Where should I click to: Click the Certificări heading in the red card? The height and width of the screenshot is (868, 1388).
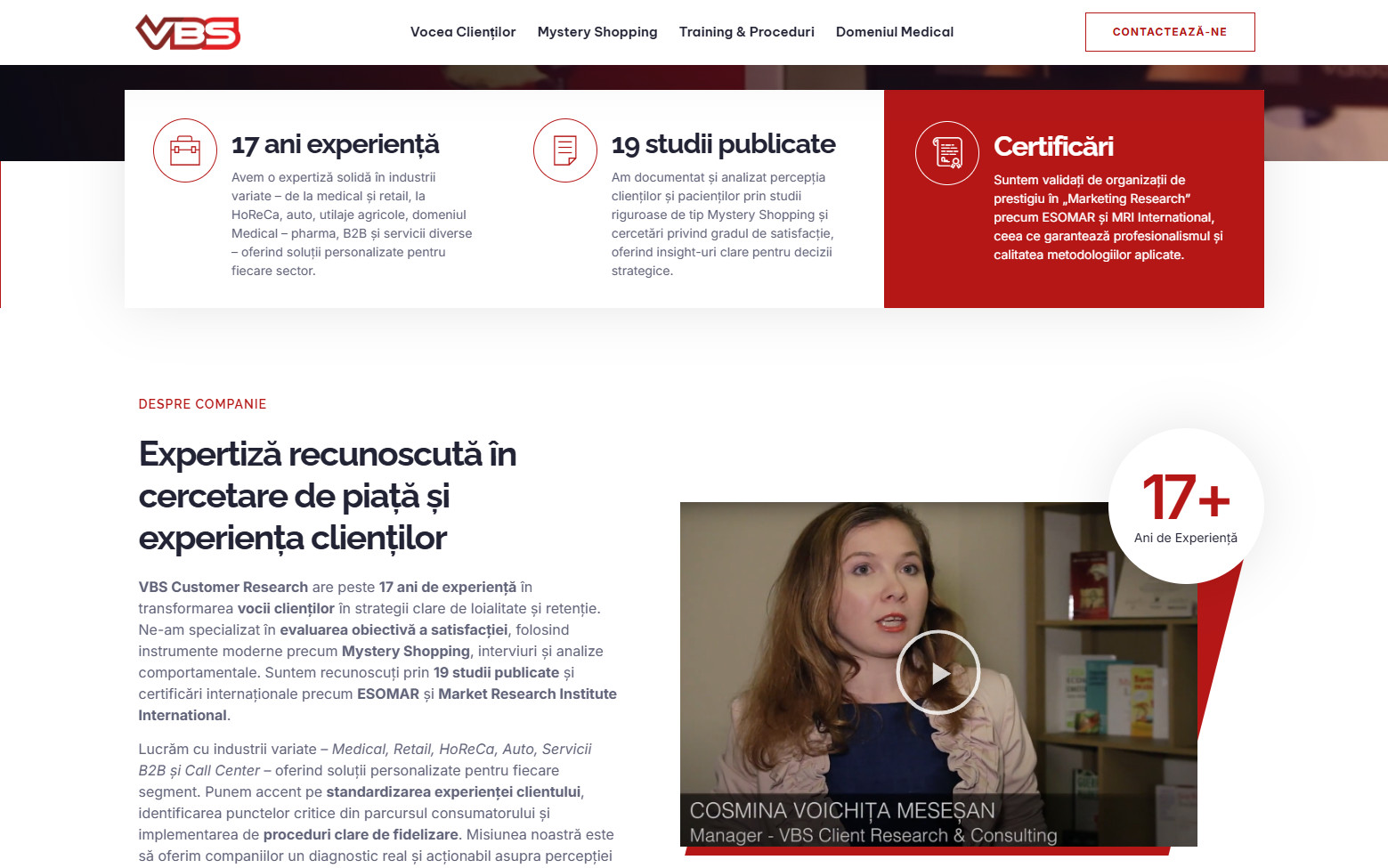1053,146
